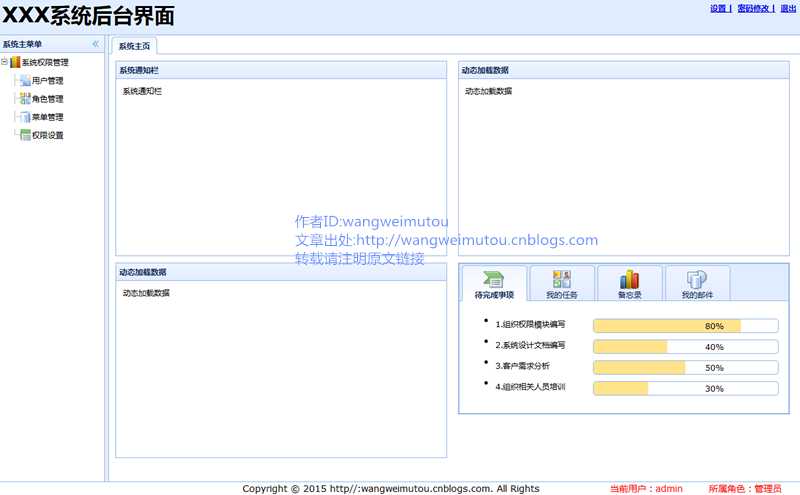Open the 我的邮件 tab

697,285
